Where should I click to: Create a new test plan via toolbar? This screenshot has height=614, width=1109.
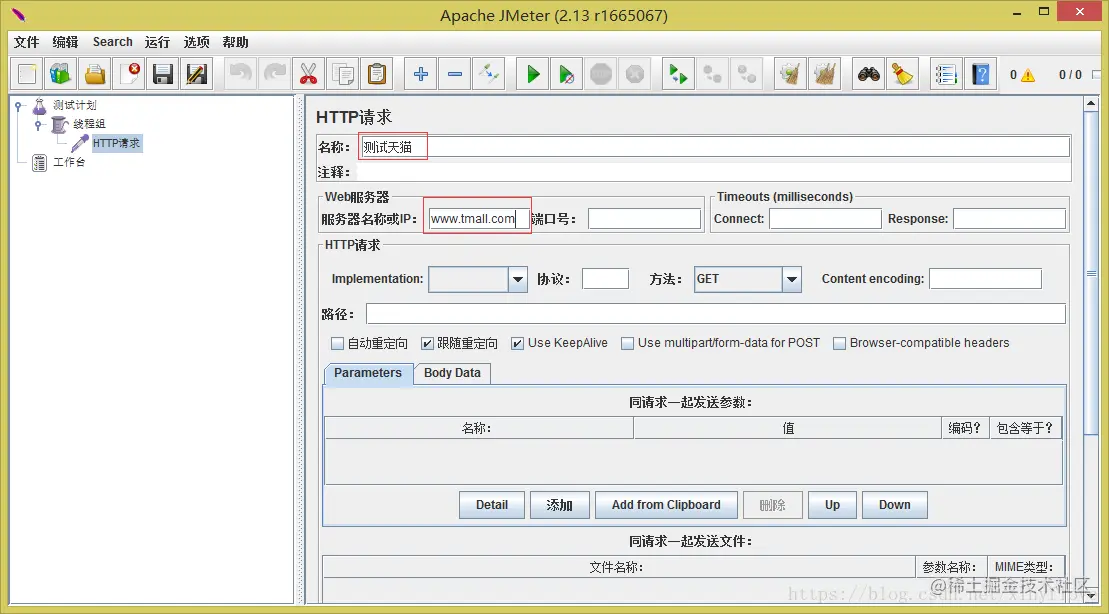[x=28, y=74]
